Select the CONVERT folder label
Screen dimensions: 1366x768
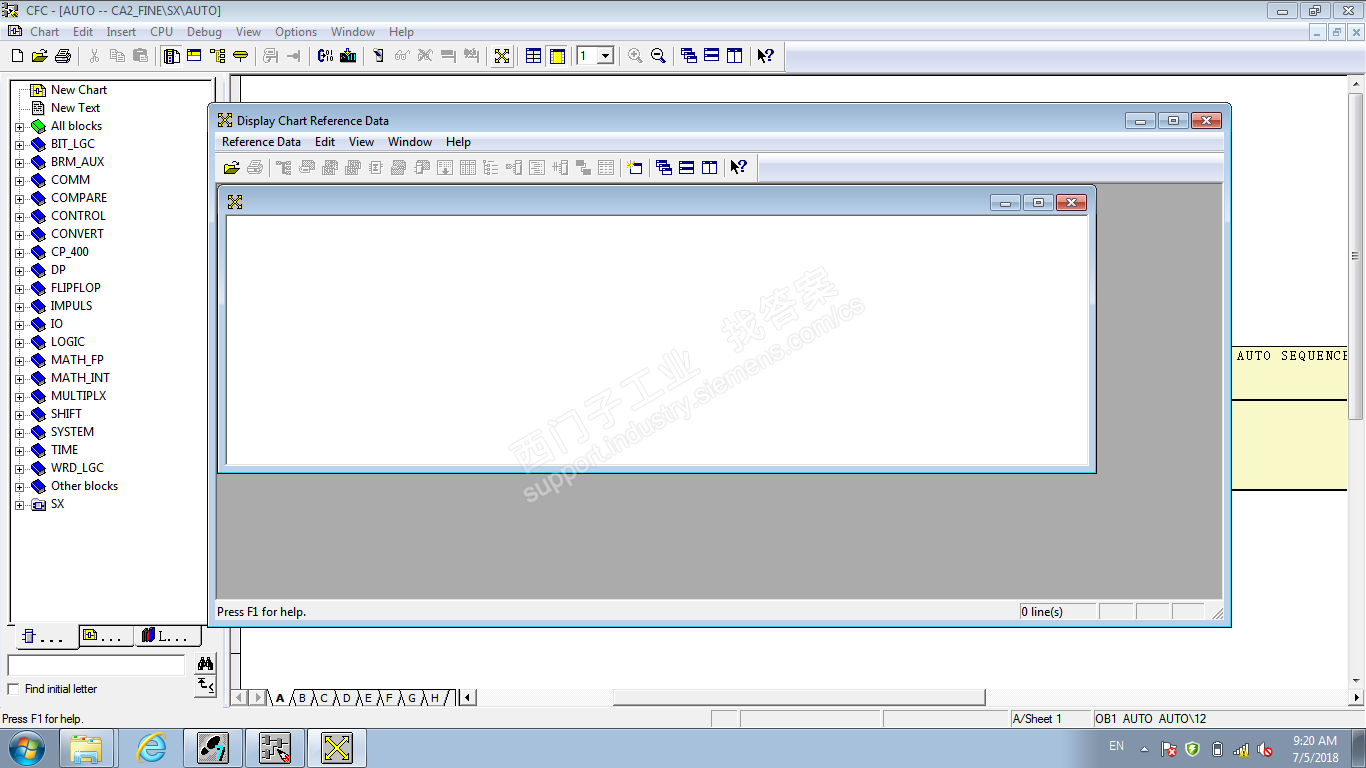77,234
